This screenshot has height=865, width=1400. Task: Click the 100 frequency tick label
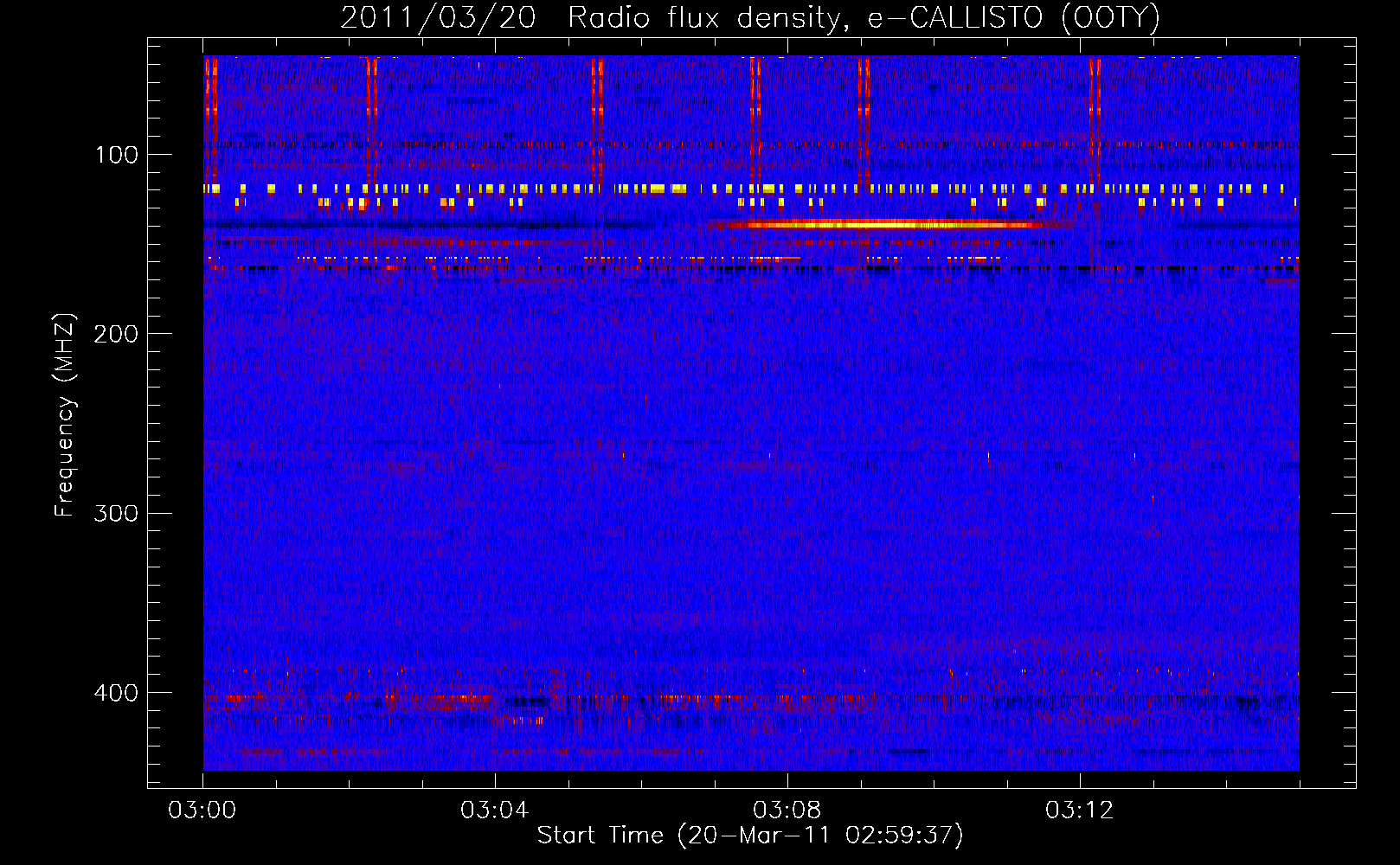117,155
